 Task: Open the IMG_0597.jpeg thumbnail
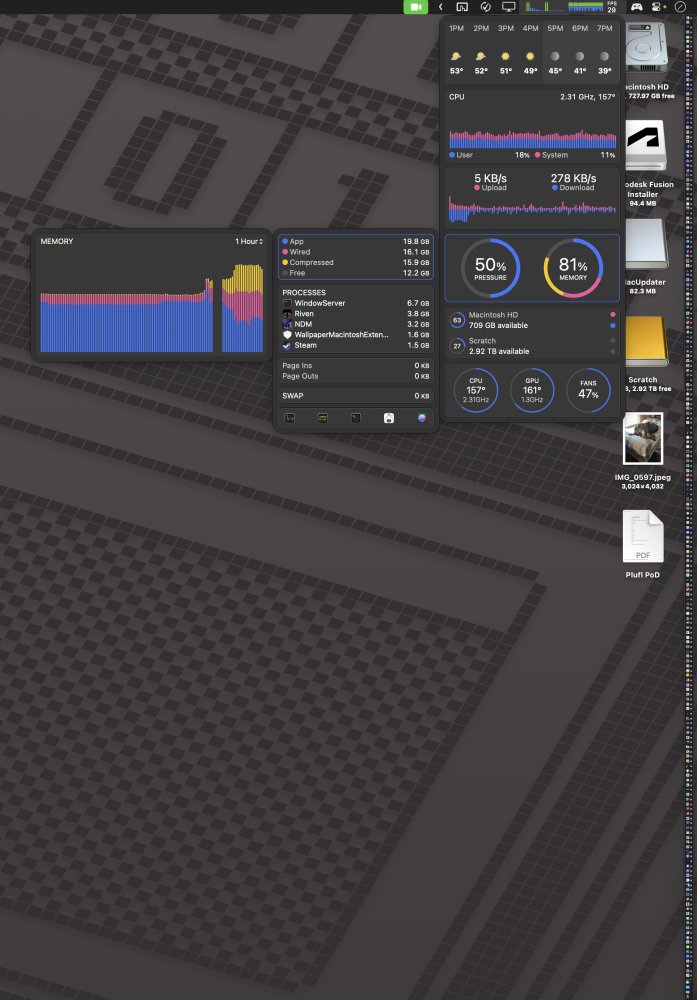coord(643,440)
